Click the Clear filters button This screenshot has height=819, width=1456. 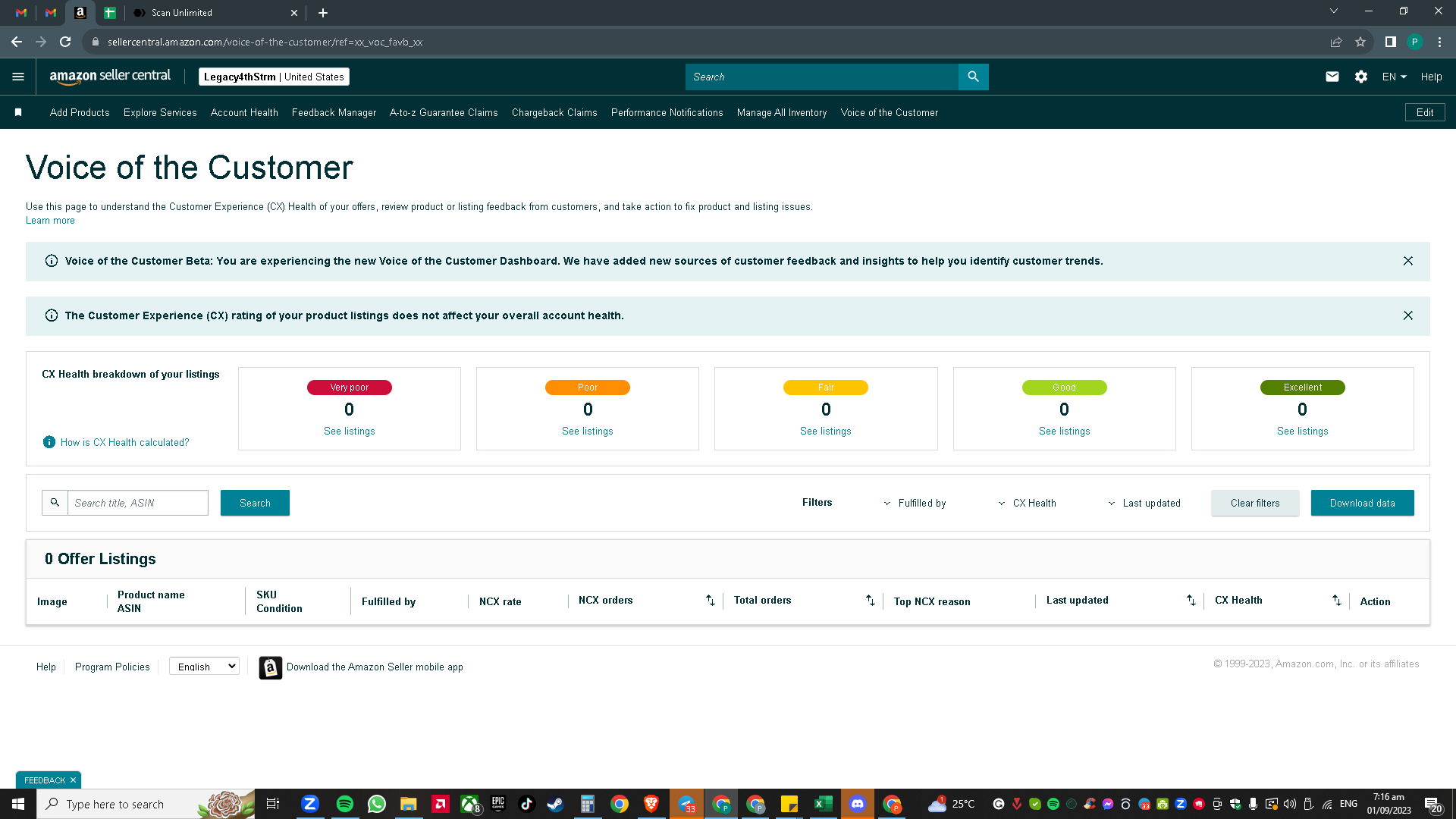1255,503
